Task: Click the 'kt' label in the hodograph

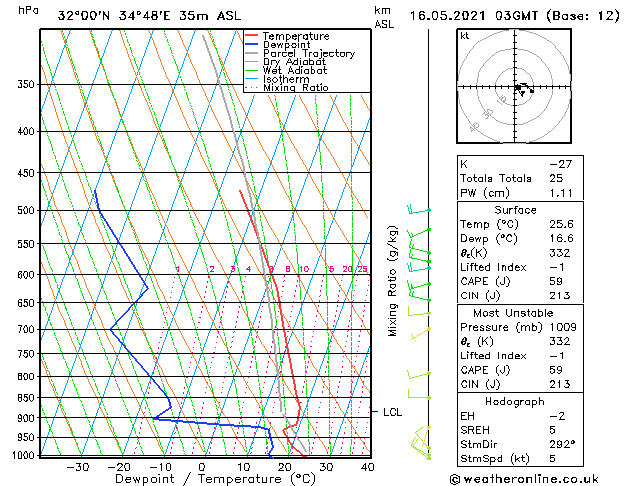Action: tap(465, 36)
